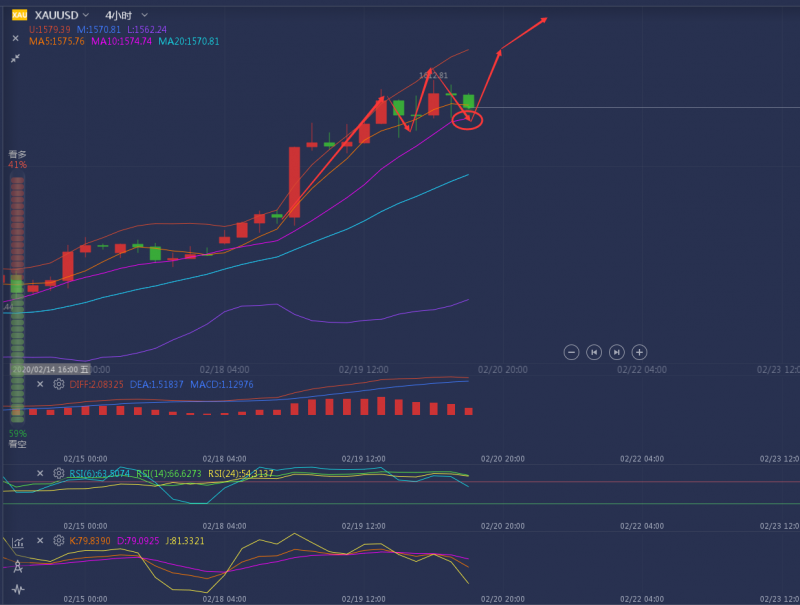Screen dimensions: 800x605
Task: Open the 4小时 timeframe dropdown
Action: coord(144,15)
